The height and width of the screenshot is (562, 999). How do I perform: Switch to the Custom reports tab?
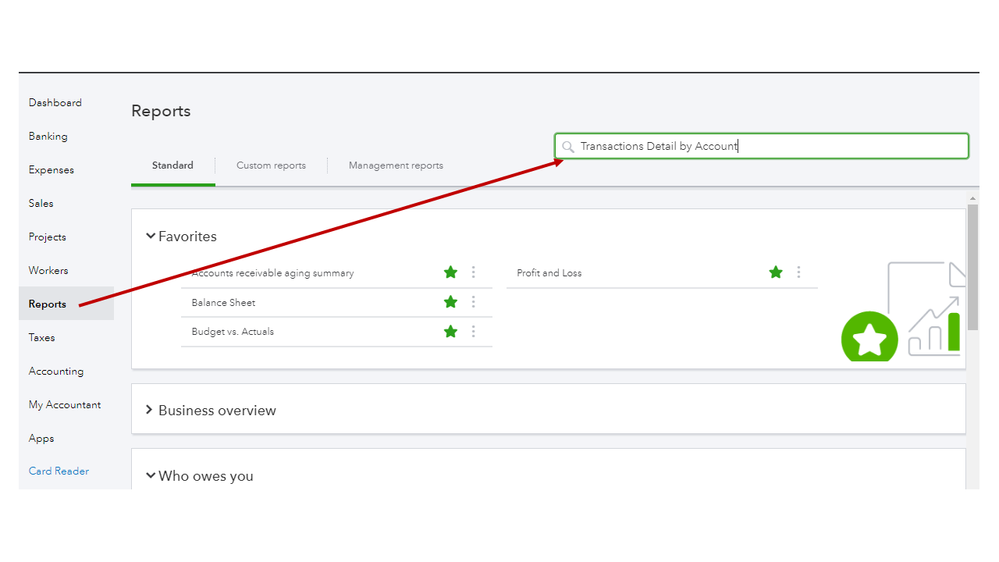[271, 165]
